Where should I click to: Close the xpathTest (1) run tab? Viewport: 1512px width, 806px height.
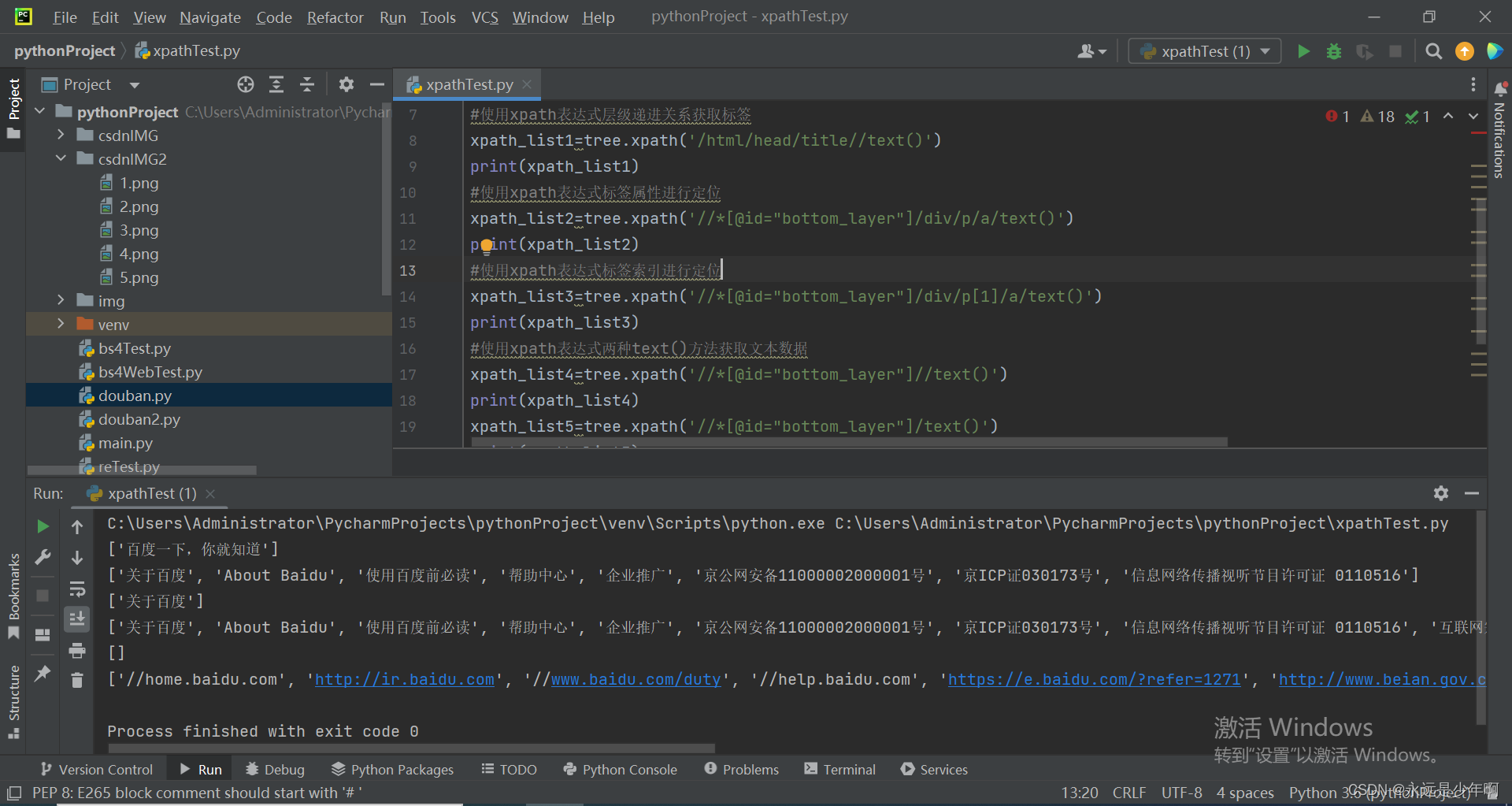(210, 493)
